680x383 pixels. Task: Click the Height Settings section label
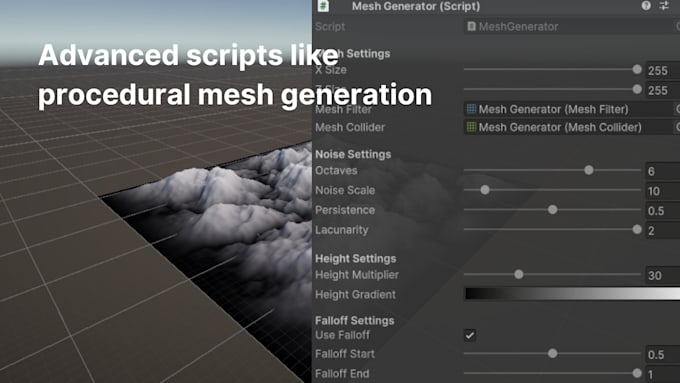(x=356, y=259)
